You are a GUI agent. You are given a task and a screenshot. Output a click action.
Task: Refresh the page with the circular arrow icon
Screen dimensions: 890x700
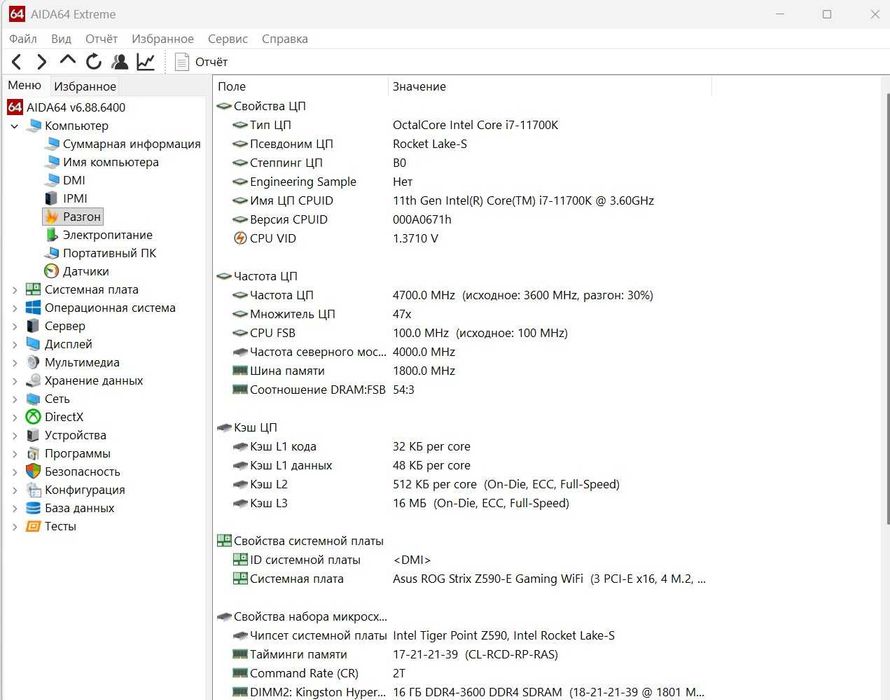click(94, 61)
